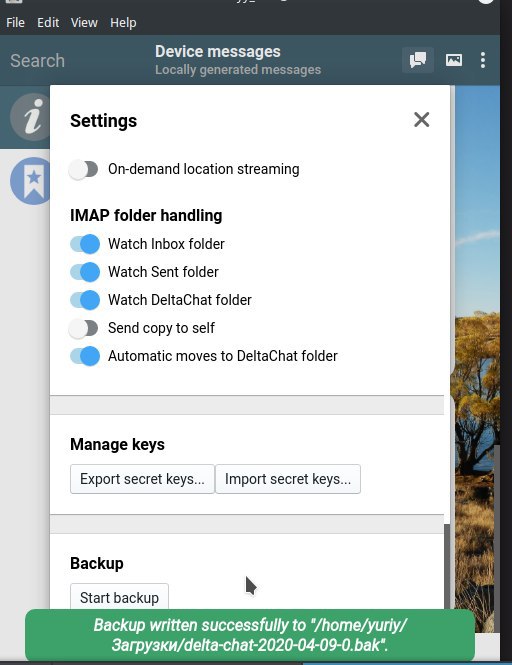Image resolution: width=512 pixels, height=665 pixels.
Task: Disable Watch Inbox folder switch
Action: pos(85,244)
